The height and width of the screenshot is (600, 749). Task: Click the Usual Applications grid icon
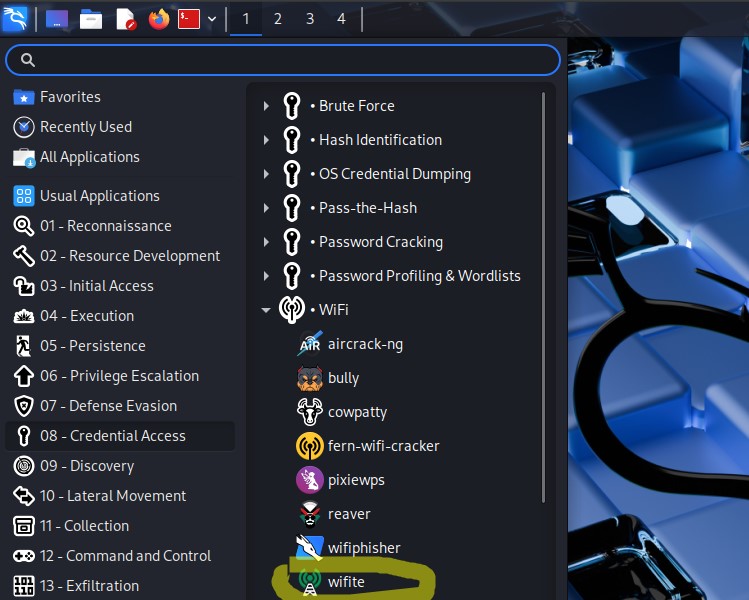click(x=23, y=196)
